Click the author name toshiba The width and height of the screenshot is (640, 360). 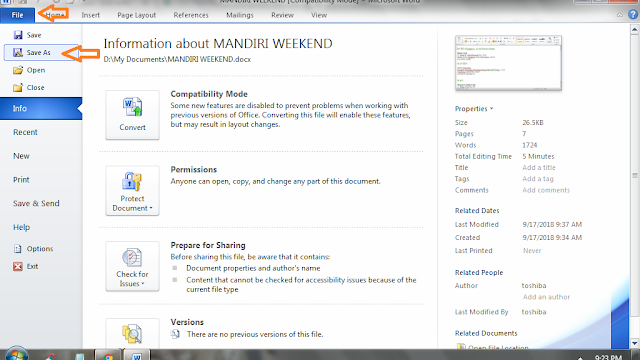534,286
